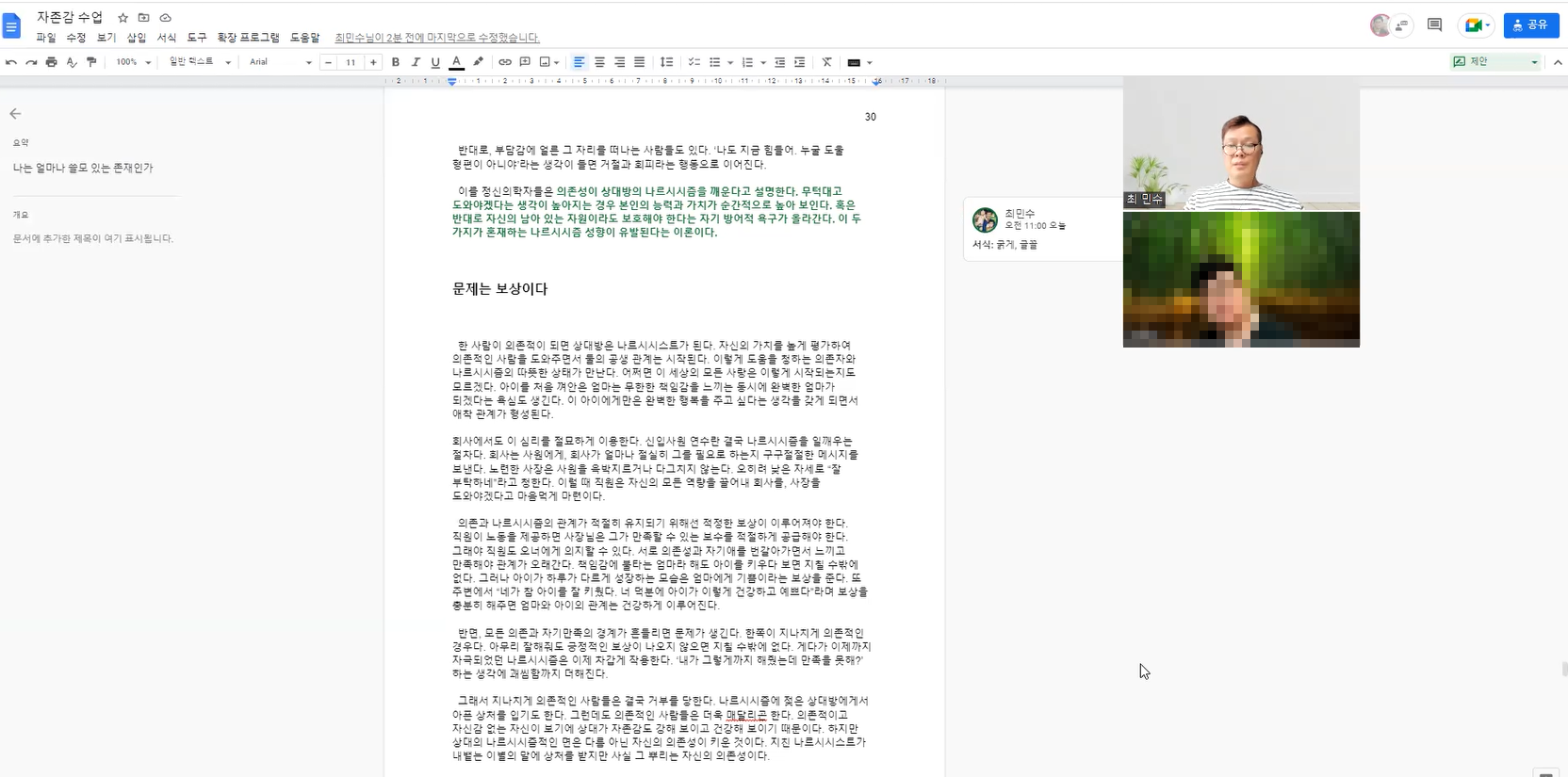Open line and paragraph spacing

pyautogui.click(x=666, y=62)
